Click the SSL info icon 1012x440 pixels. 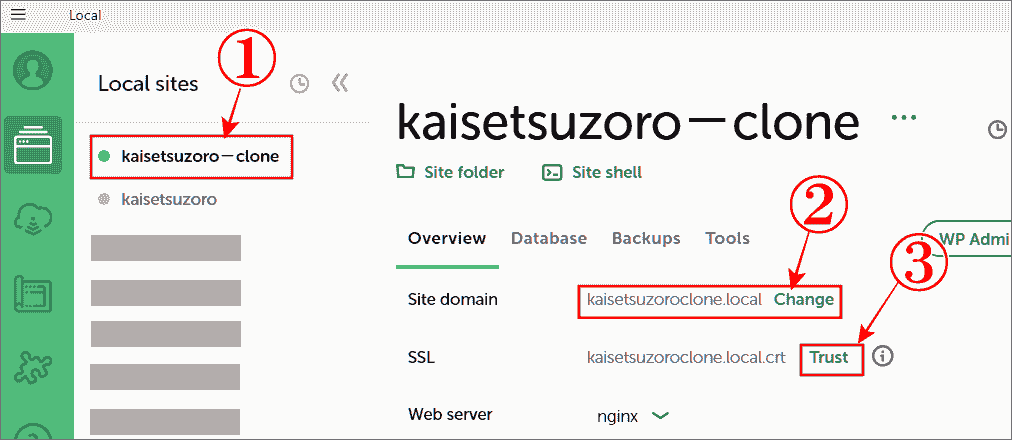point(882,356)
